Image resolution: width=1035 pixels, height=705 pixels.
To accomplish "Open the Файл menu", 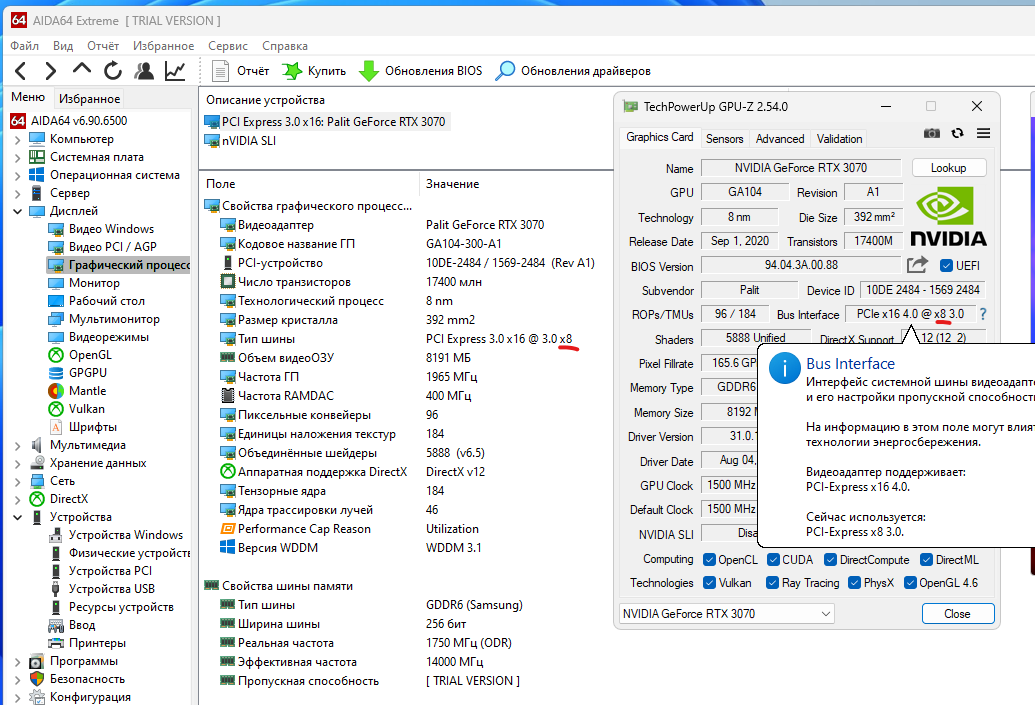I will (24, 46).
